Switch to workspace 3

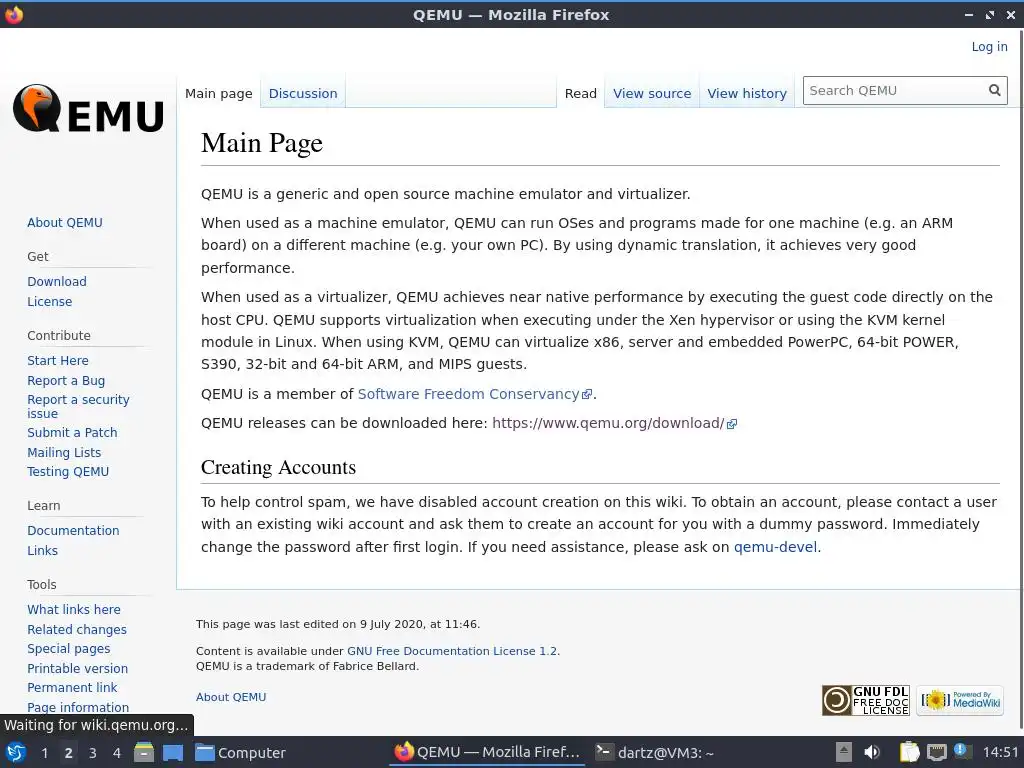pos(93,753)
